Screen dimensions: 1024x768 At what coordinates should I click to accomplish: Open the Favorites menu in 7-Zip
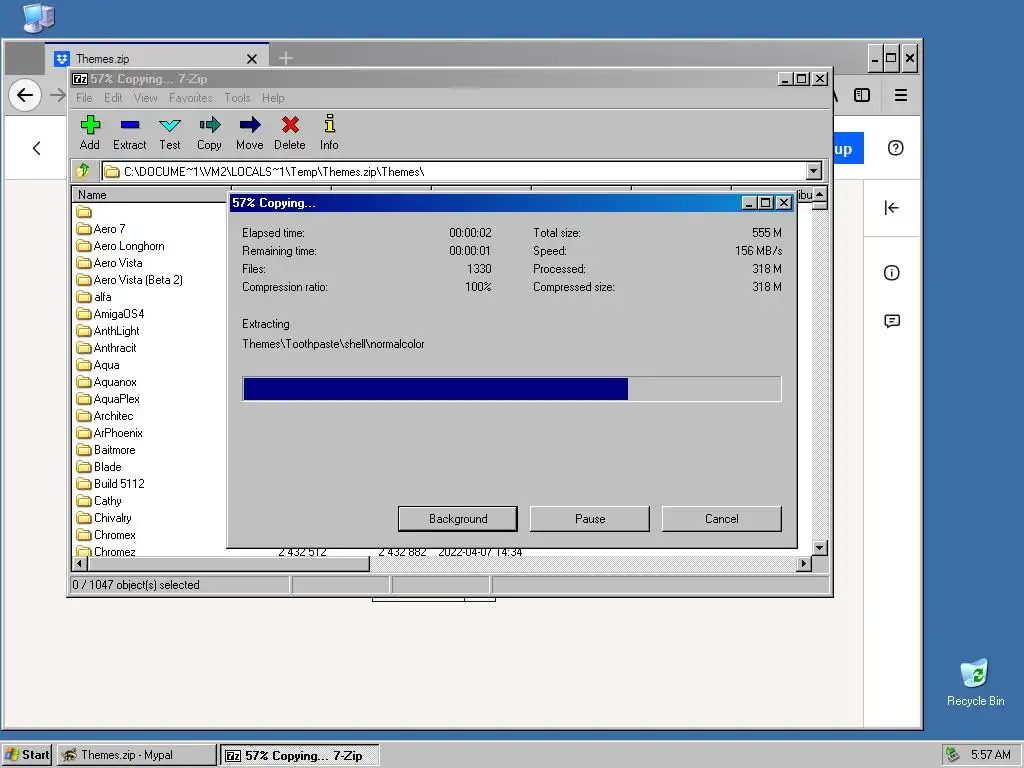pyautogui.click(x=191, y=98)
